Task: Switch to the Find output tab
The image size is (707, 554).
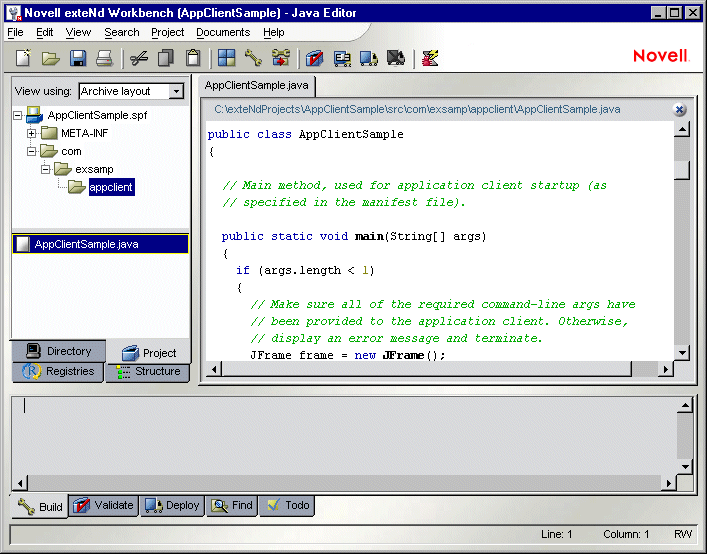Action: click(x=232, y=505)
